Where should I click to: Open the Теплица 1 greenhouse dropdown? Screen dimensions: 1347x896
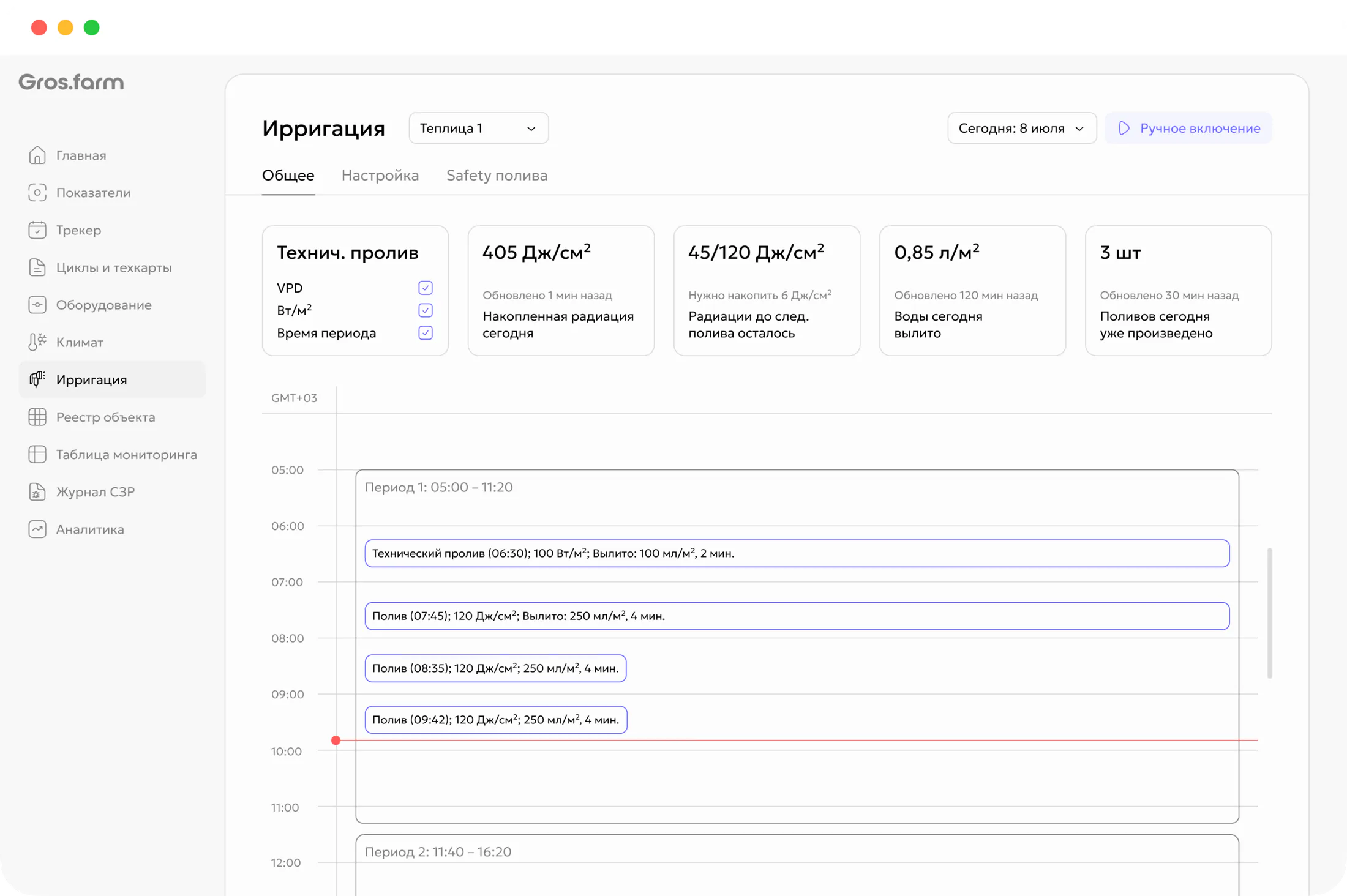tap(478, 128)
